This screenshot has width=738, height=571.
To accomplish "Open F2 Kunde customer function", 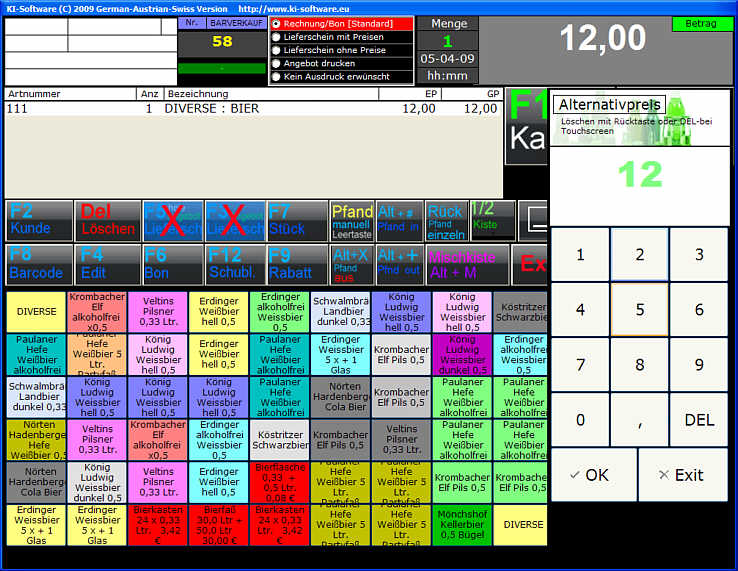I will click(x=40, y=221).
